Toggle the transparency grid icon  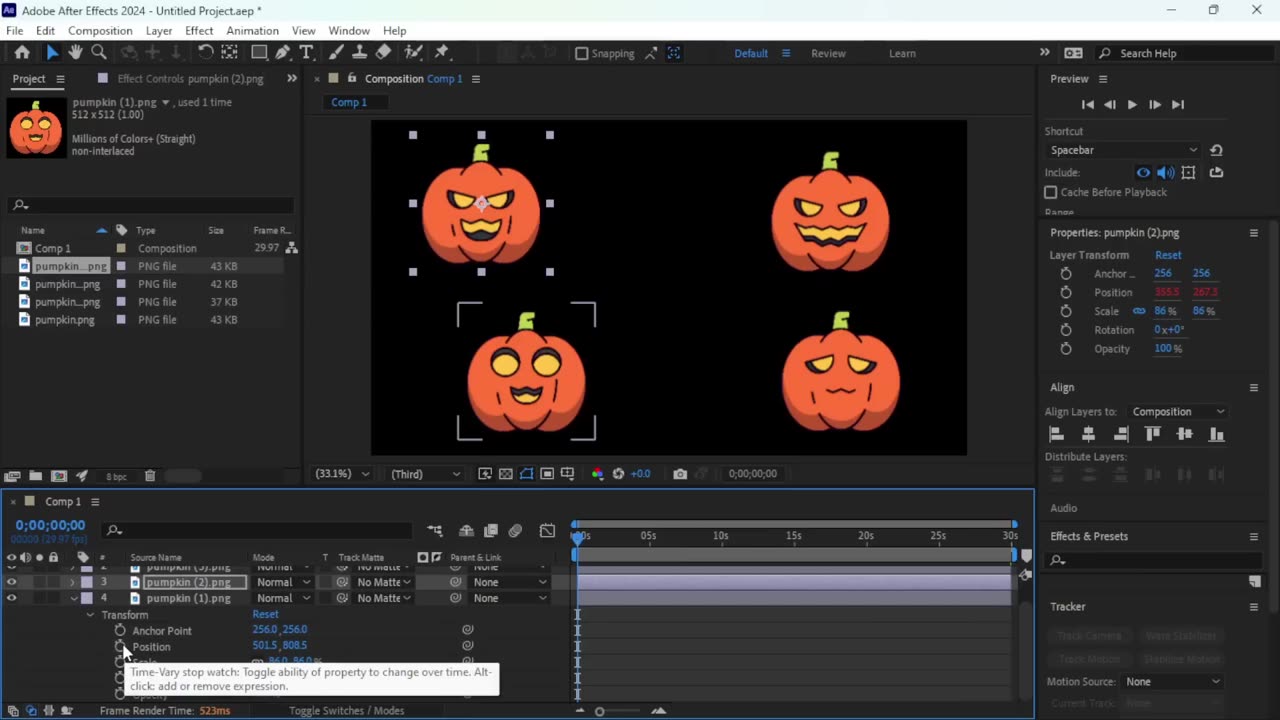click(506, 474)
